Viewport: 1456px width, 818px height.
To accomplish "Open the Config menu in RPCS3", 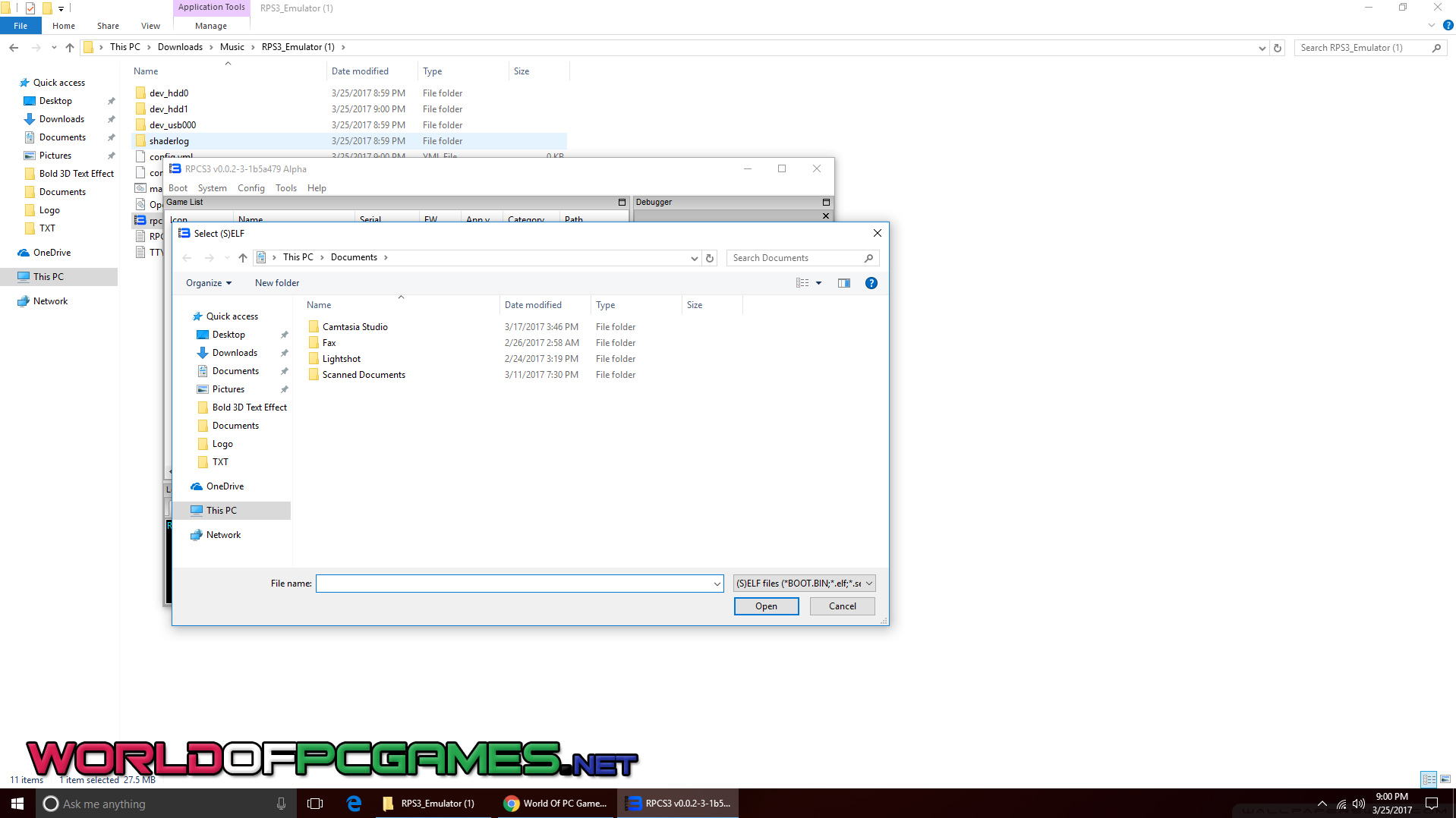I will click(251, 188).
